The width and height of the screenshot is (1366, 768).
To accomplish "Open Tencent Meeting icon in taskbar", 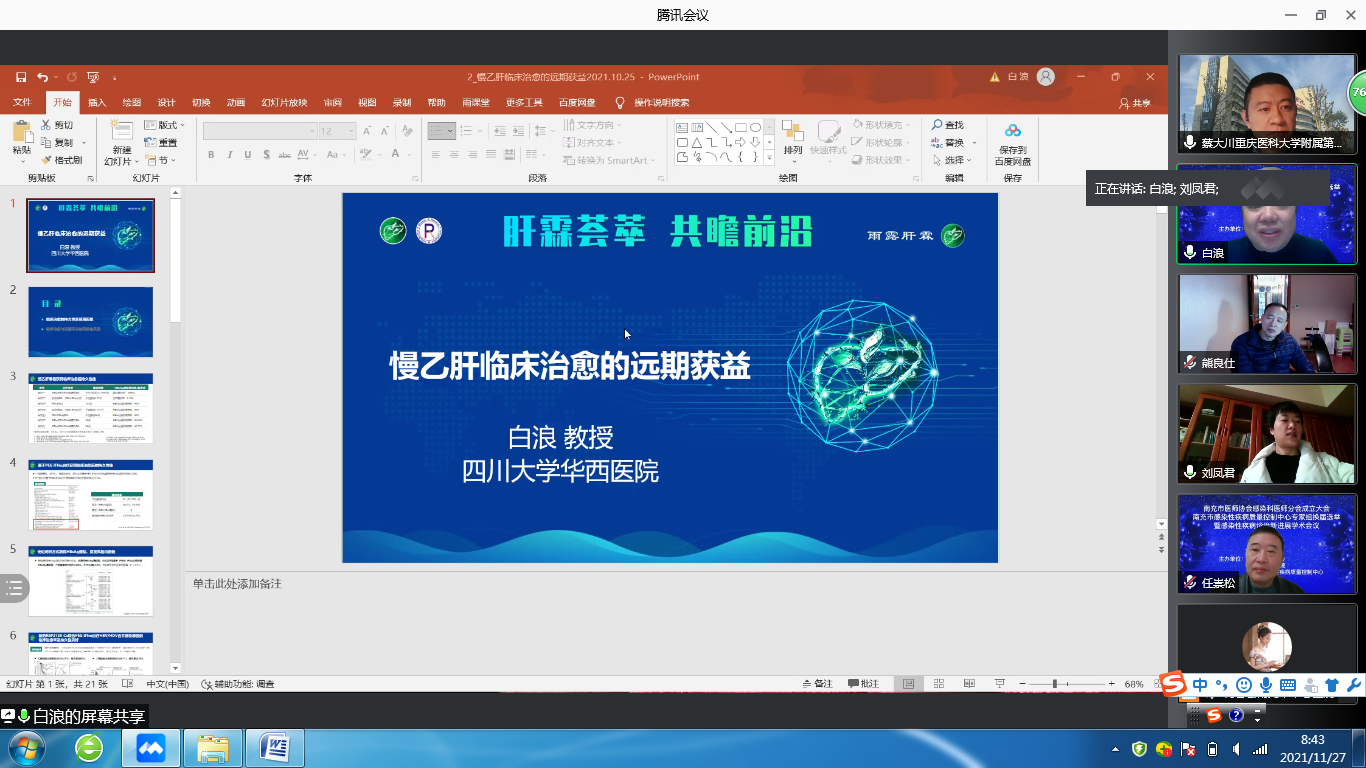I will tap(150, 747).
